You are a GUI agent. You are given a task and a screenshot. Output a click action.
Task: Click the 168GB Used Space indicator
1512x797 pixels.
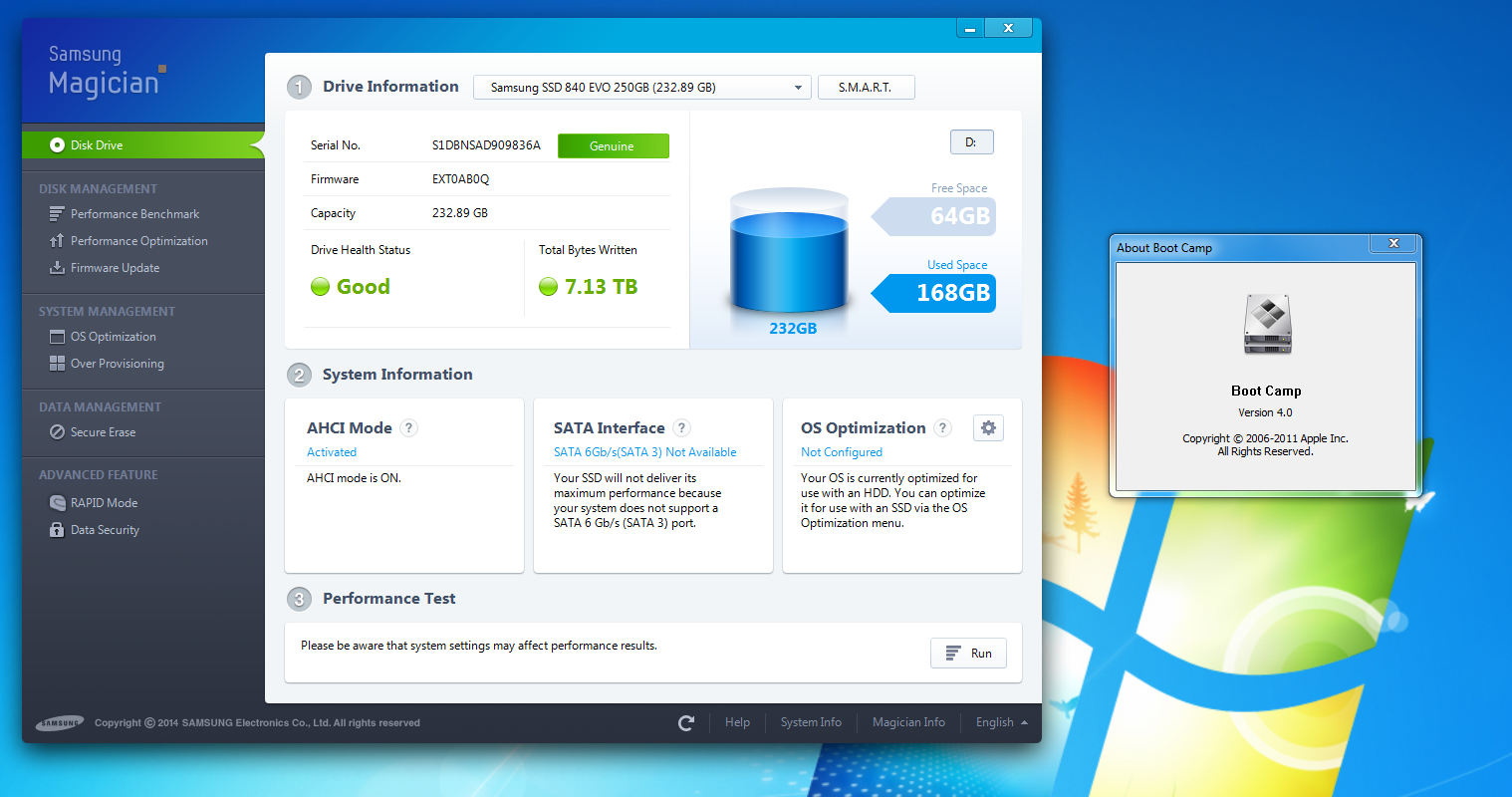[933, 293]
